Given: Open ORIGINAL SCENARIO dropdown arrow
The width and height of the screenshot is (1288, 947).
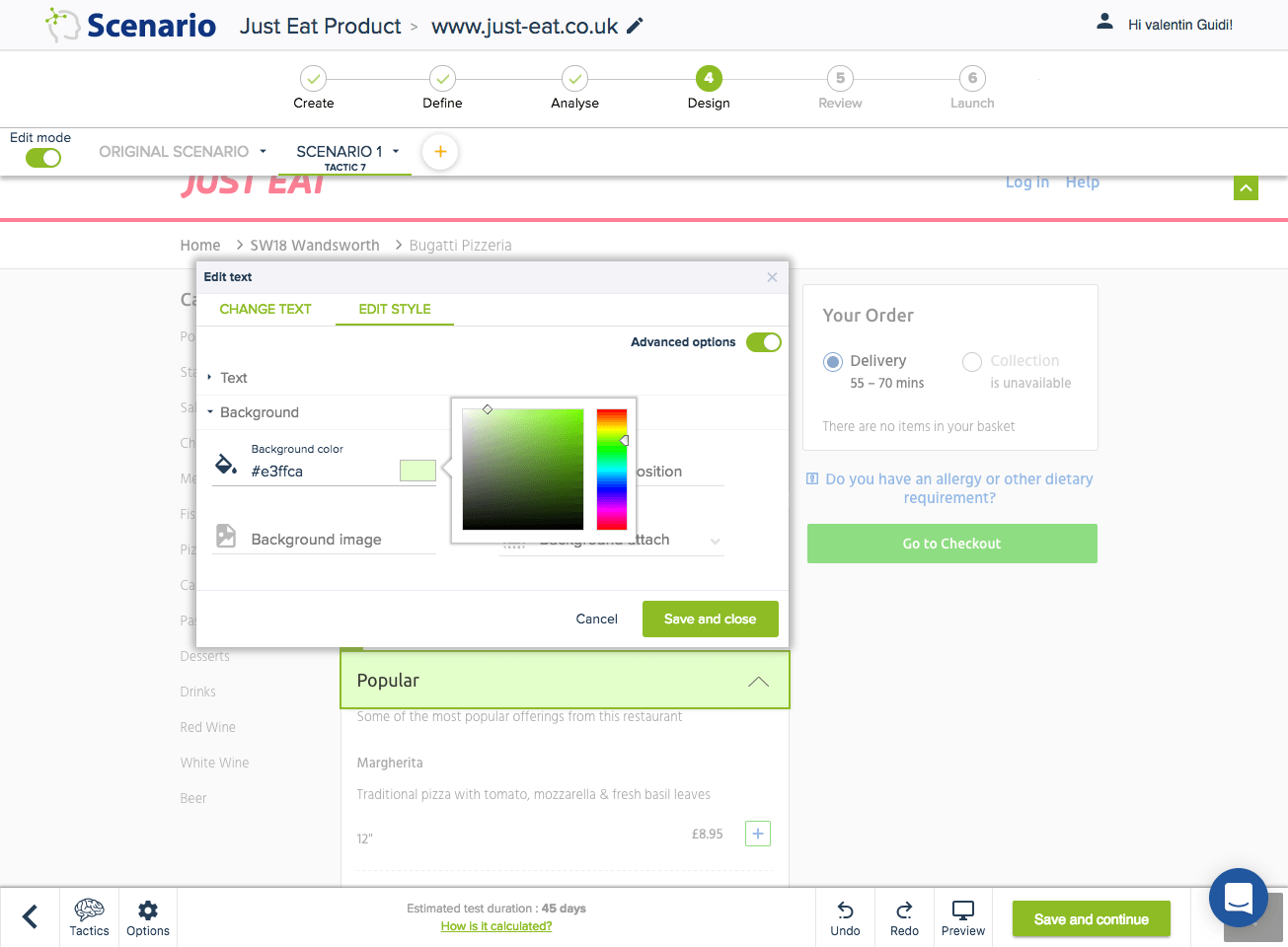Looking at the screenshot, I should tap(264, 152).
